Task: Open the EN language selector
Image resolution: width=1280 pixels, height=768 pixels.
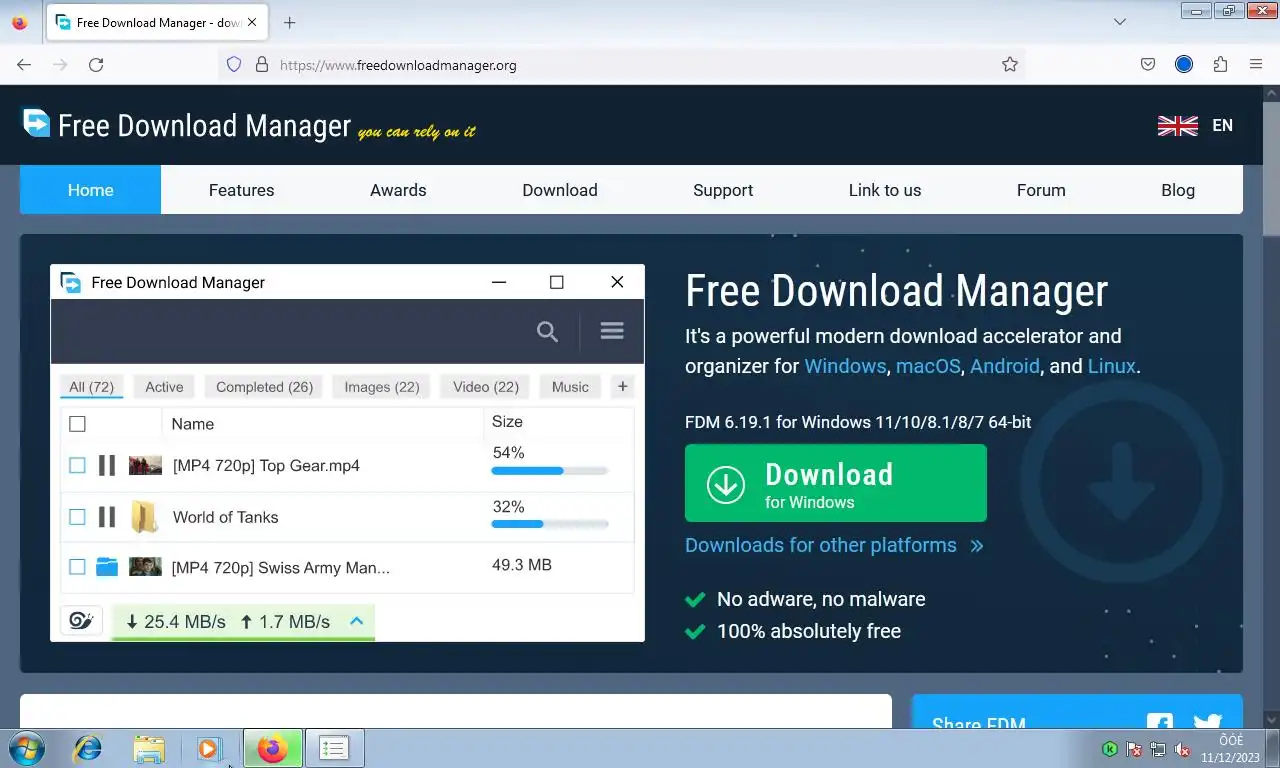Action: click(1222, 126)
